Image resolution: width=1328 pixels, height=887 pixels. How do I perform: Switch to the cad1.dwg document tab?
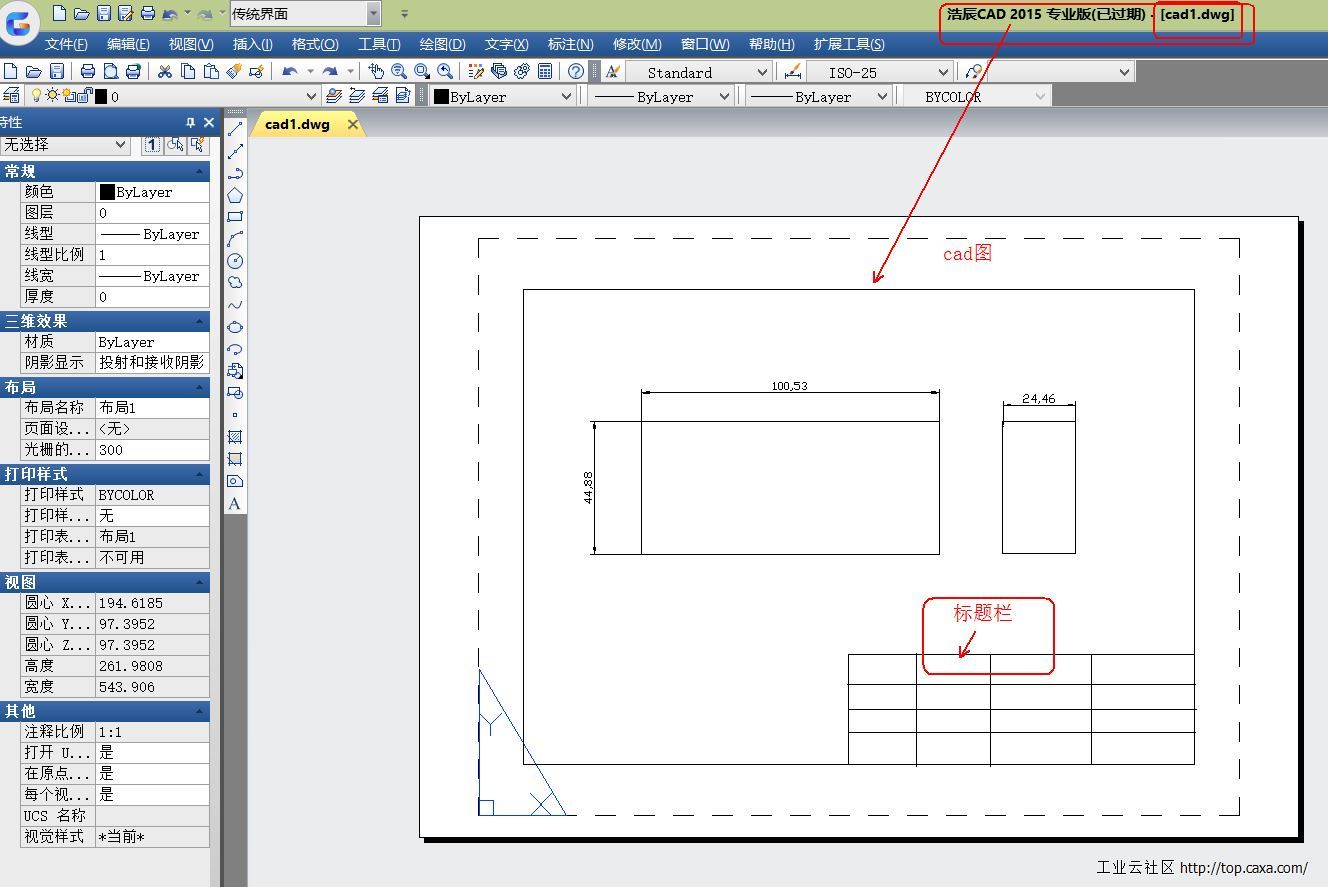coord(297,124)
